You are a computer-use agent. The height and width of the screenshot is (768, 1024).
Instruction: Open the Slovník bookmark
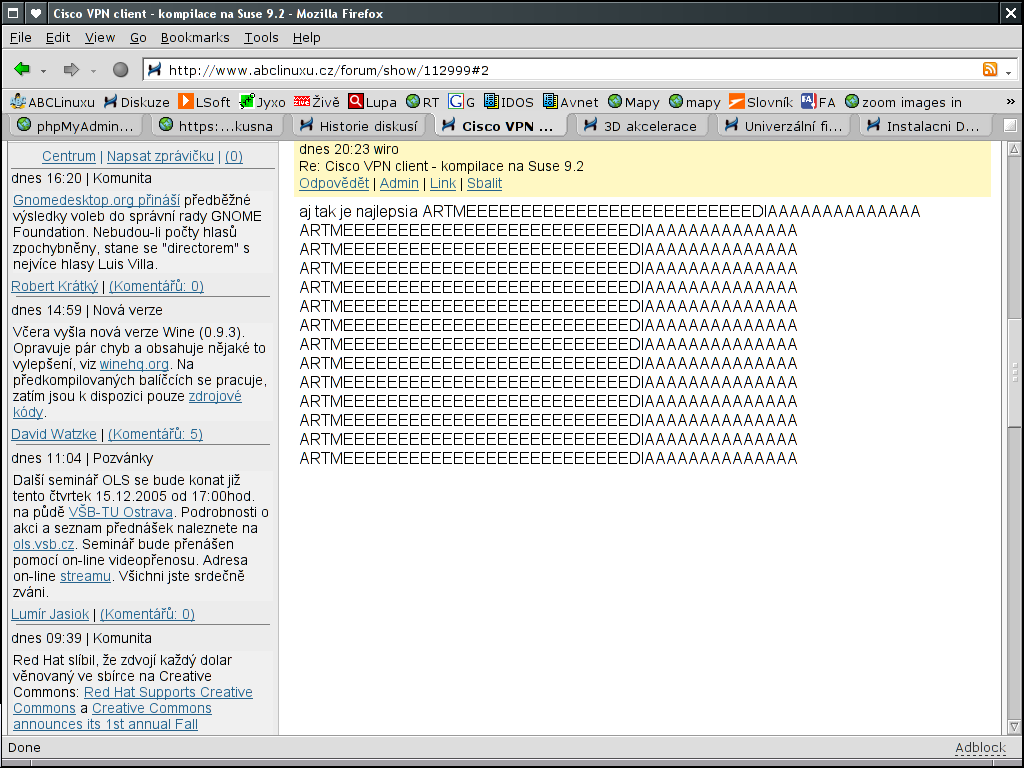760,101
